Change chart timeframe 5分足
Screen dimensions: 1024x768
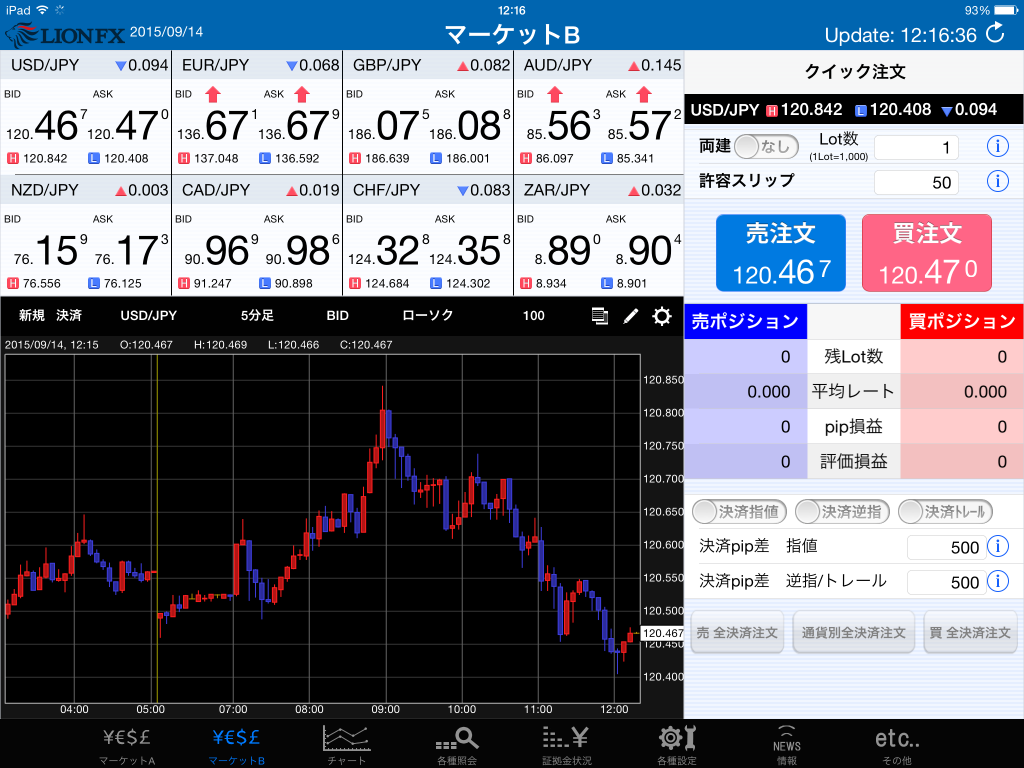click(x=257, y=315)
